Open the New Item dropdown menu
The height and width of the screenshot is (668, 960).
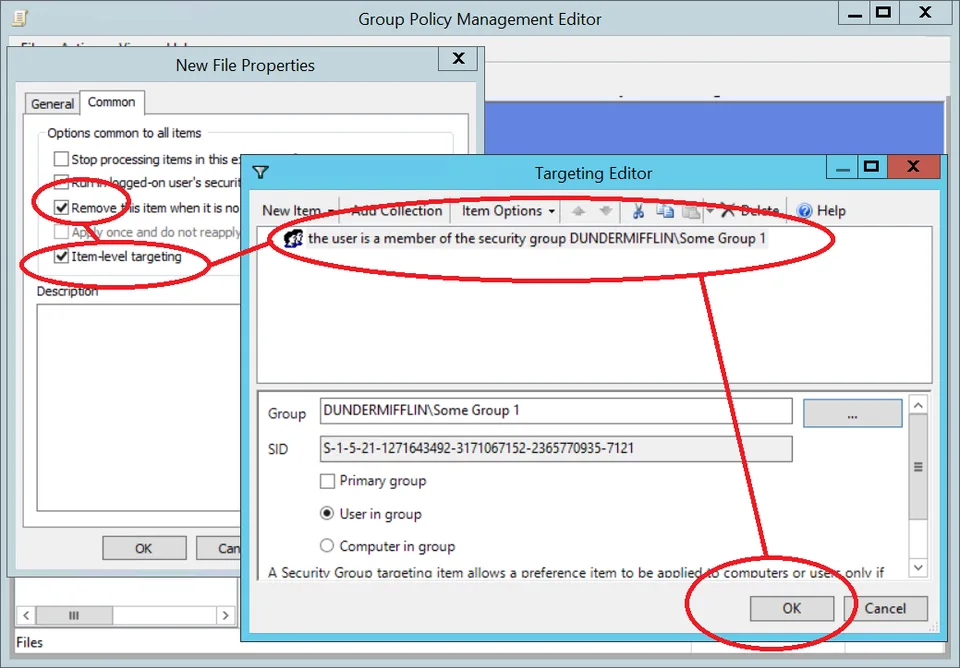[x=298, y=211]
